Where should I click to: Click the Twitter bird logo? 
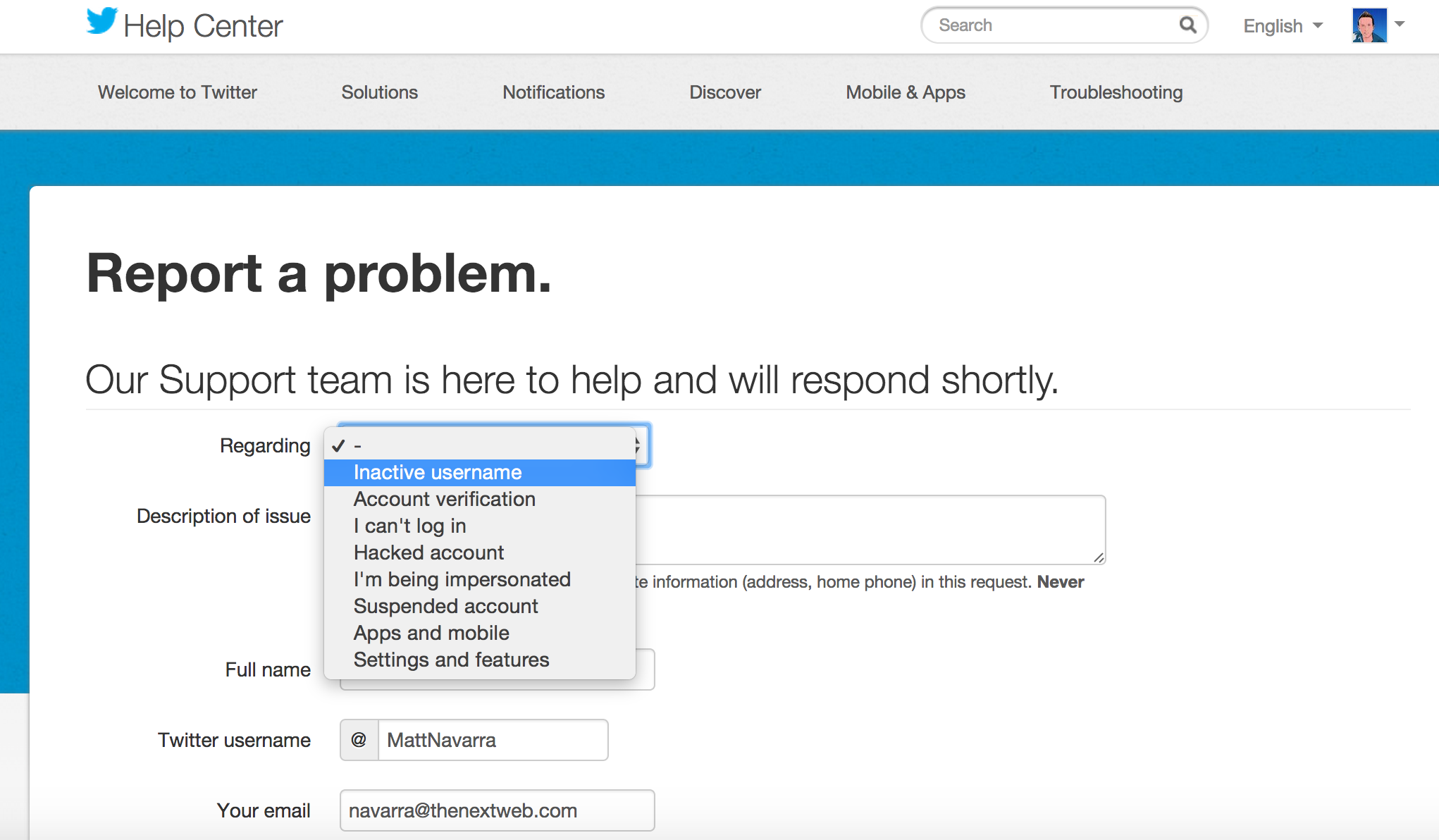[101, 21]
